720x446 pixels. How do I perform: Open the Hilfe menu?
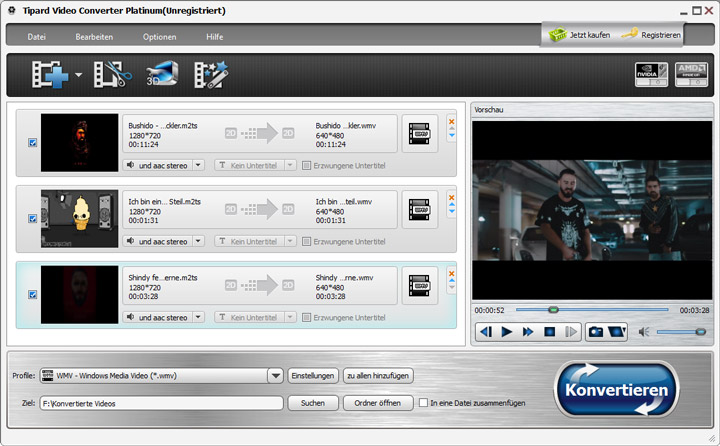point(214,37)
